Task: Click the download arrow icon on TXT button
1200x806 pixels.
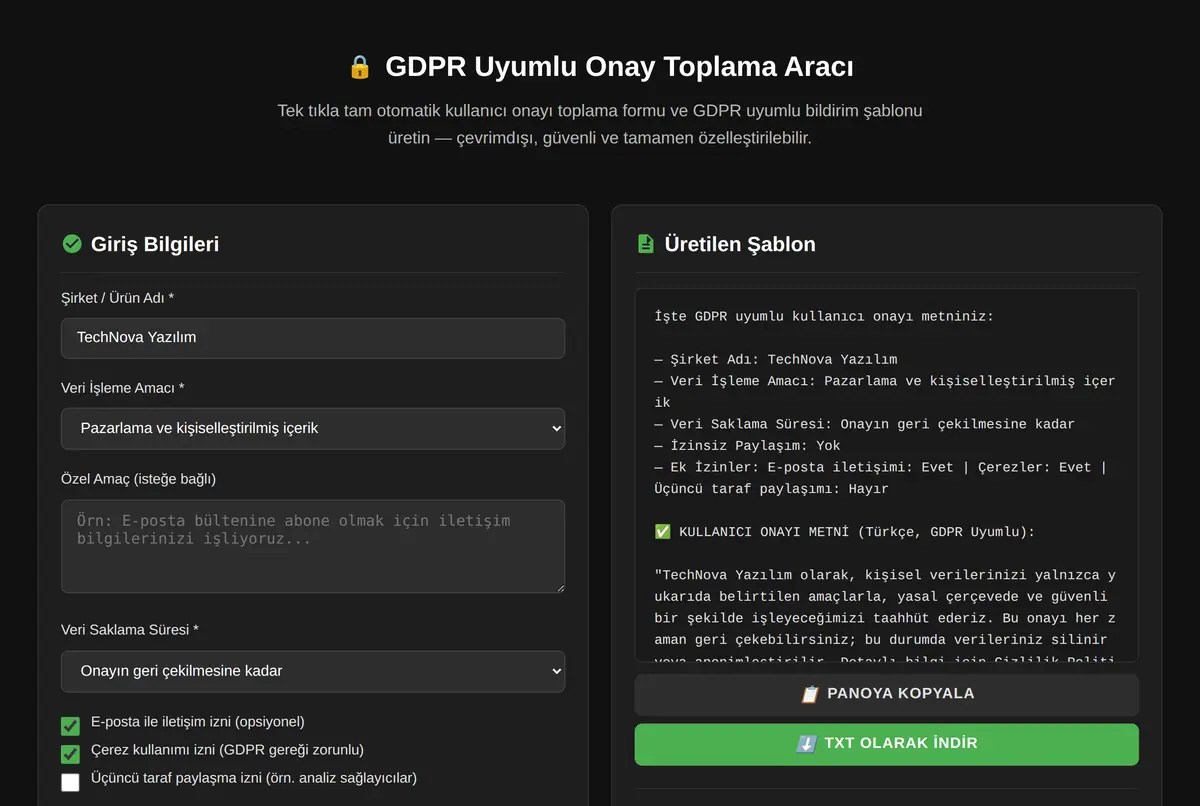Action: pos(807,744)
